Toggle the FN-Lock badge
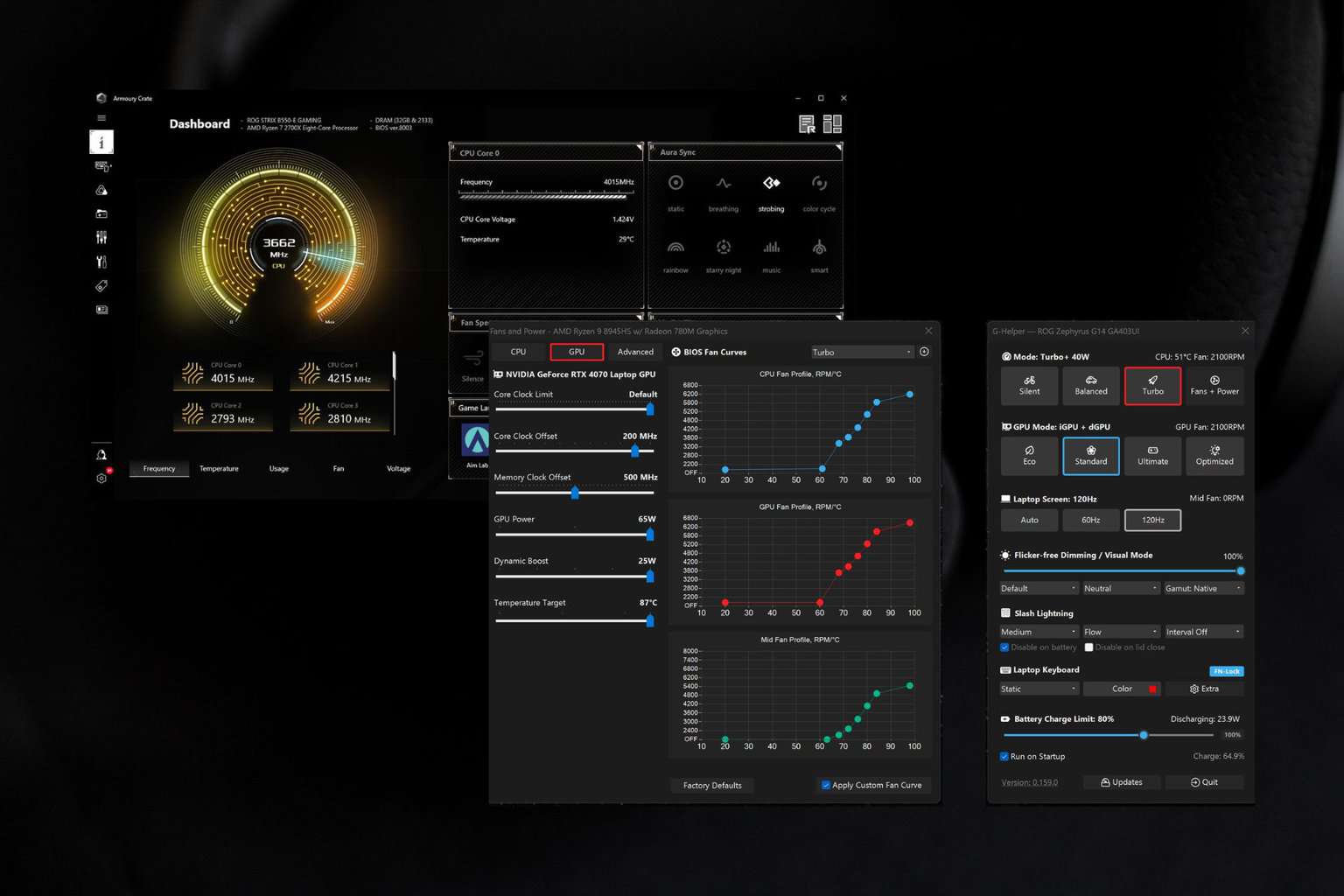Image resolution: width=1344 pixels, height=896 pixels. click(1226, 671)
